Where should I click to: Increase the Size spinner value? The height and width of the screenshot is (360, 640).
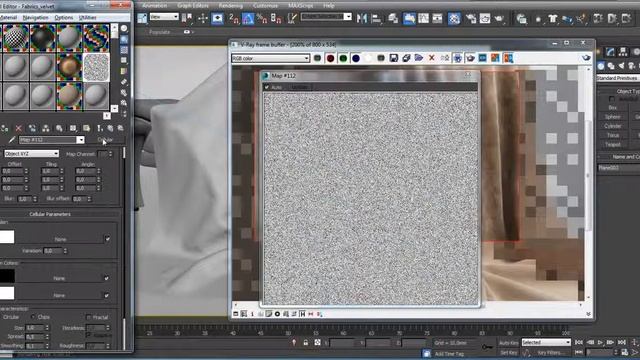click(x=47, y=326)
